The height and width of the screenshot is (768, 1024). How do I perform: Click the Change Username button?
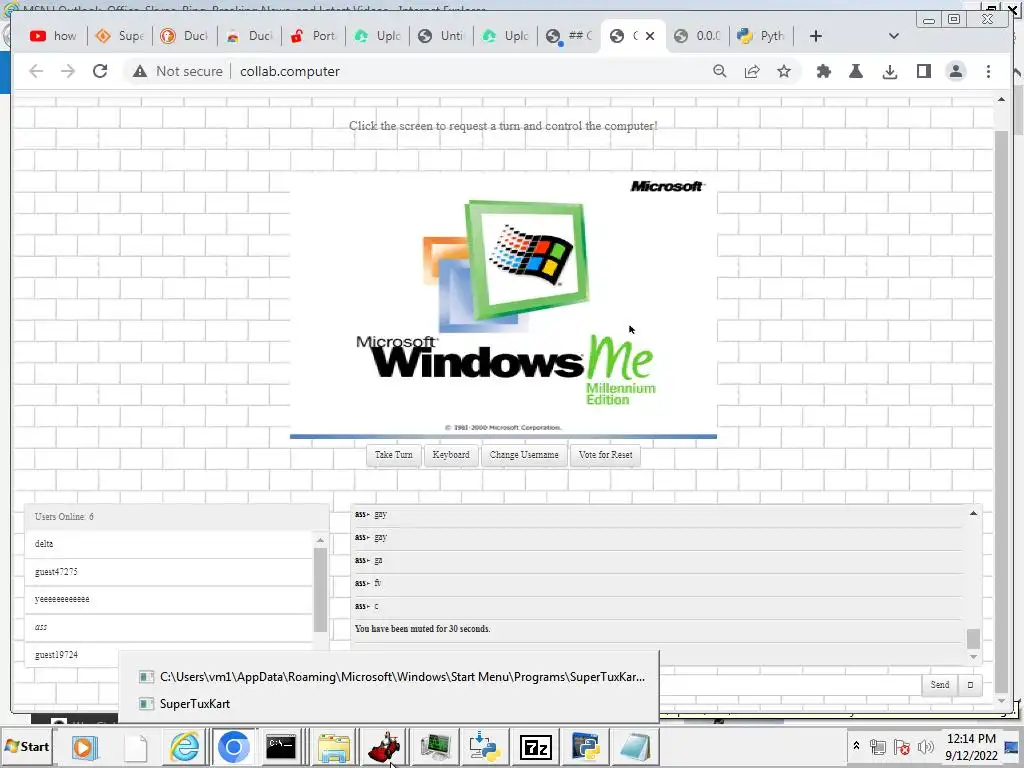point(524,455)
